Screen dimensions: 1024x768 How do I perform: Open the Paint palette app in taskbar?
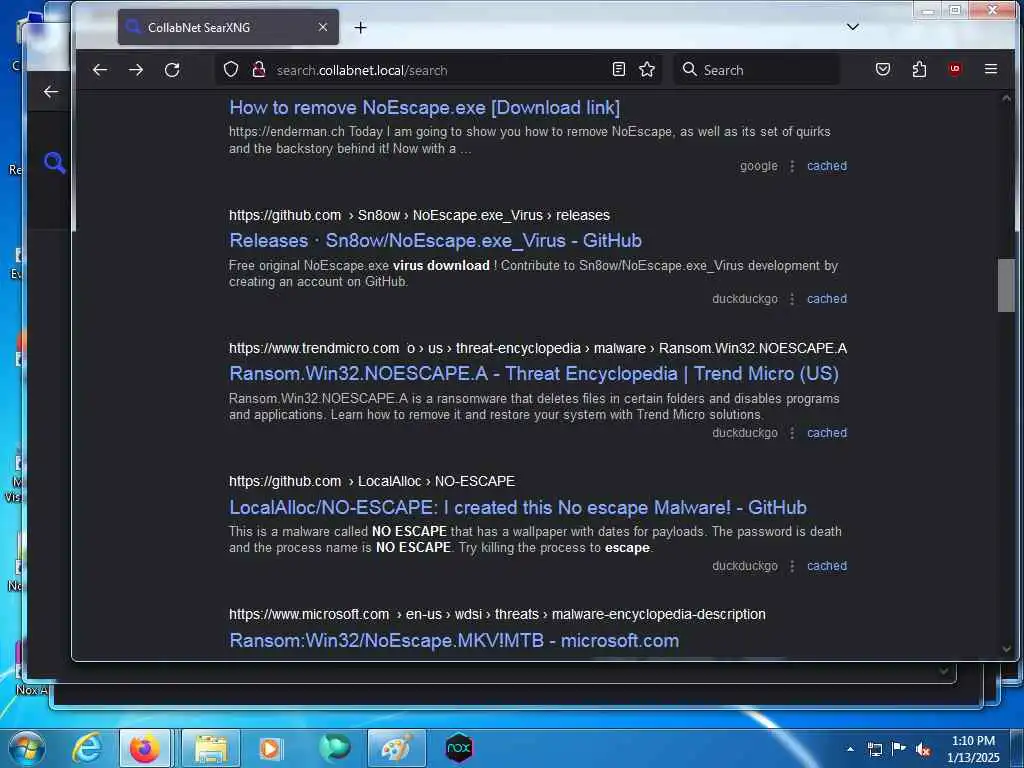(x=396, y=748)
